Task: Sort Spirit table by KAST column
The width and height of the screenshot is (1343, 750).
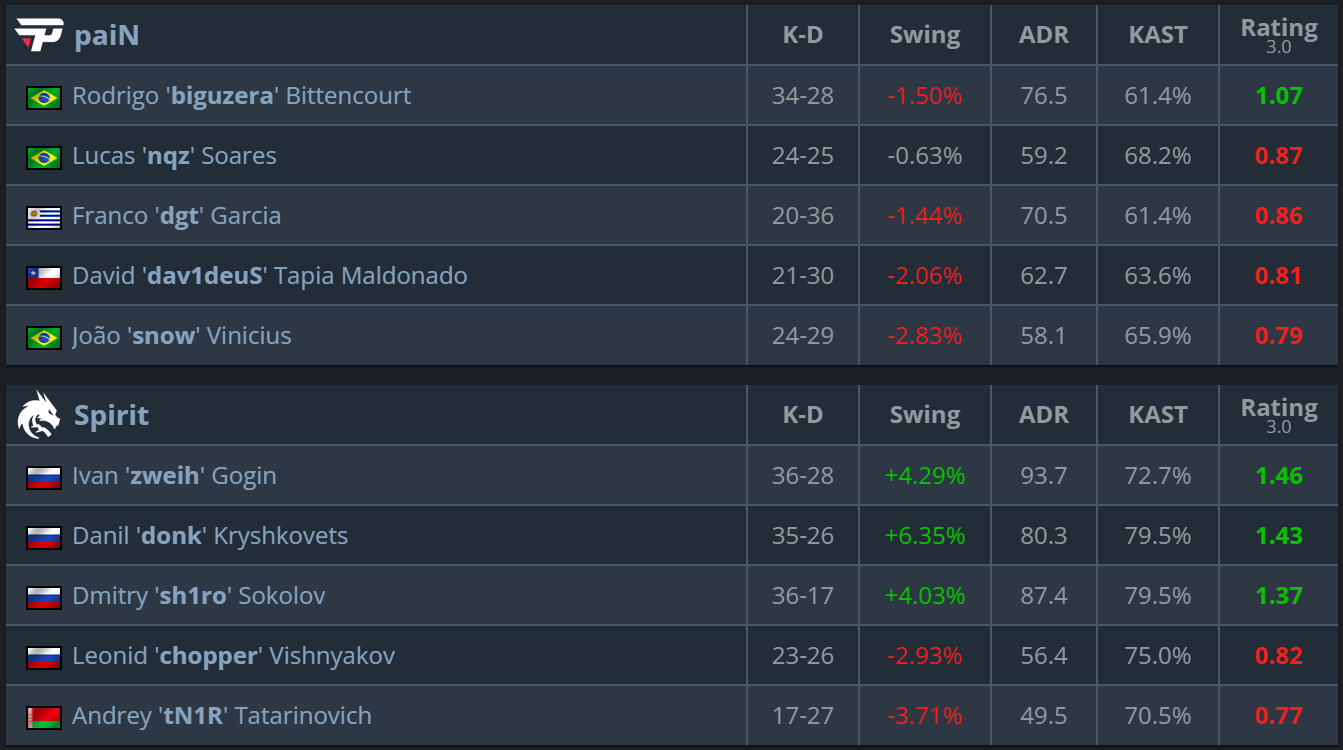Action: [x=1157, y=415]
